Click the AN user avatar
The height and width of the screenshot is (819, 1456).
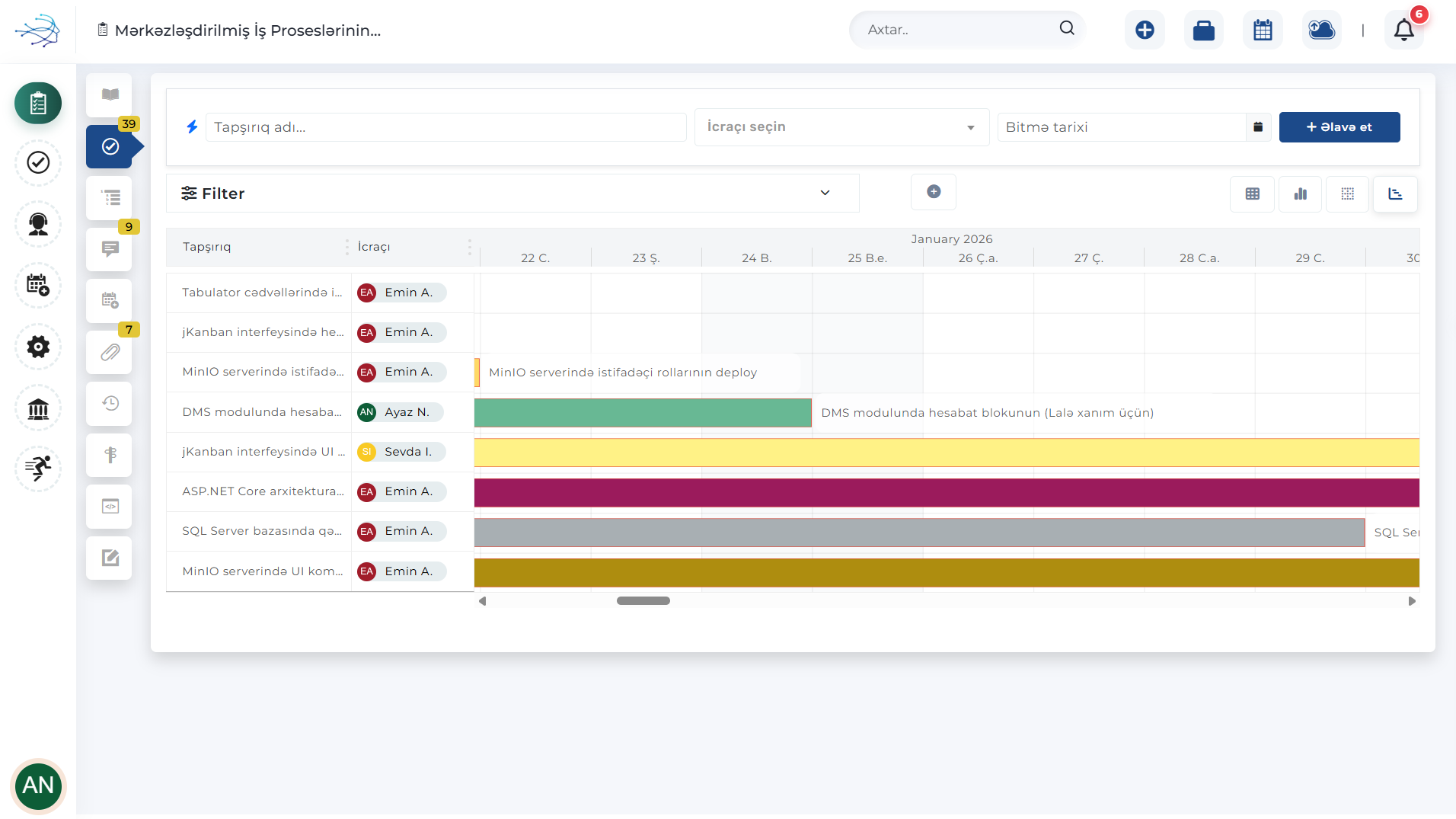click(38, 785)
